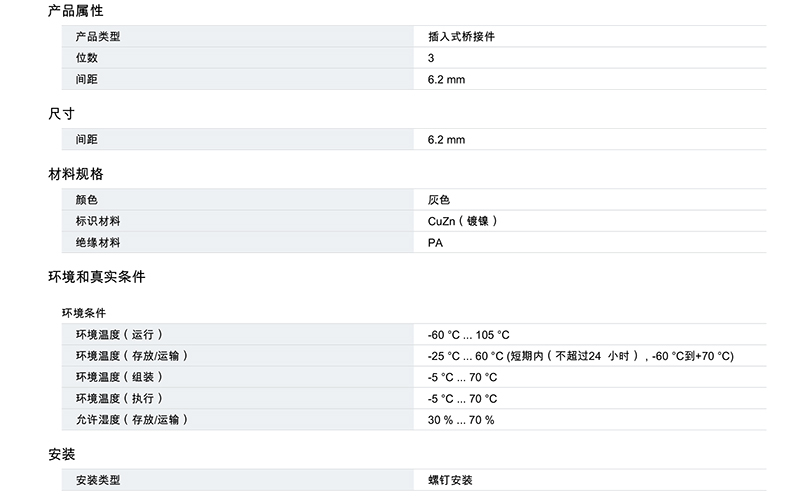This screenshot has width=790, height=496.
Task: Select the 30 % ... 70 % humidity value
Action: coord(461,420)
